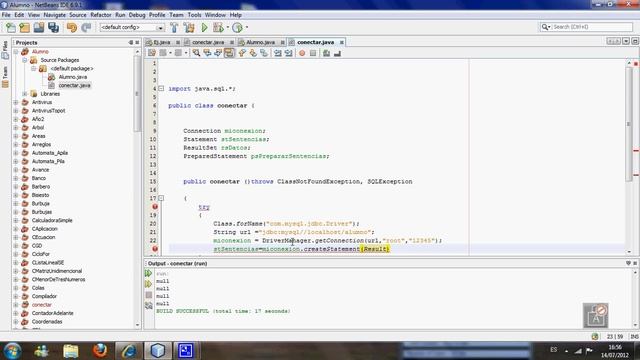
Task: Click the Find Next Occurrence editor icon
Action: [218, 53]
